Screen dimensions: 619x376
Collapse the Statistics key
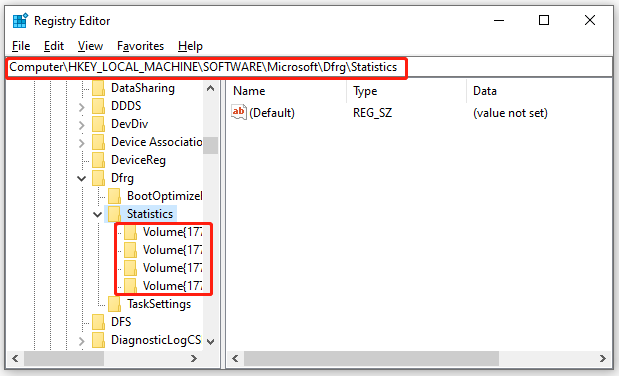coord(98,214)
